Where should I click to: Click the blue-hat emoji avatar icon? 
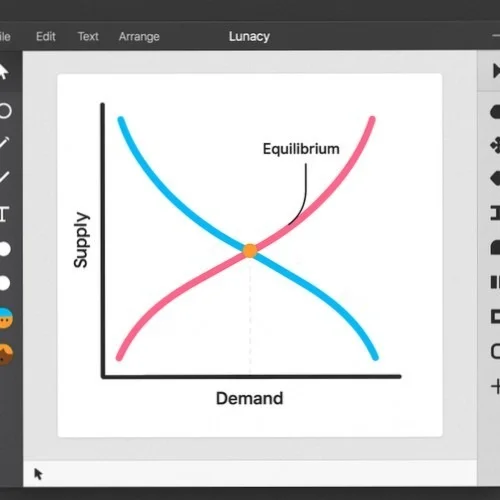click(x=6, y=318)
